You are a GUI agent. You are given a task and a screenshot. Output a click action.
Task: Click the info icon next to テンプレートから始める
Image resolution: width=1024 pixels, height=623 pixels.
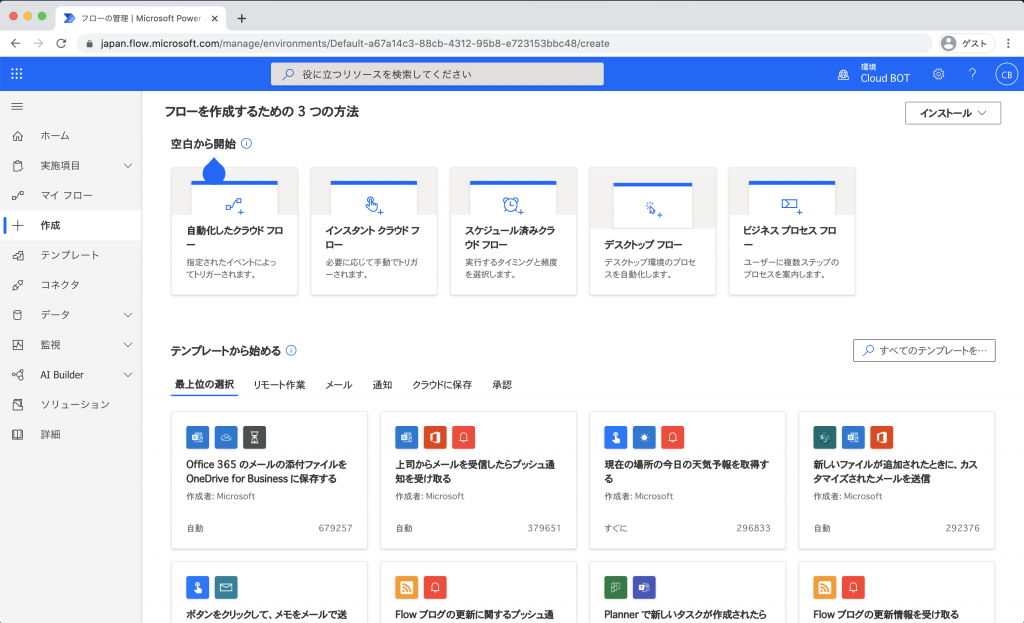(291, 351)
